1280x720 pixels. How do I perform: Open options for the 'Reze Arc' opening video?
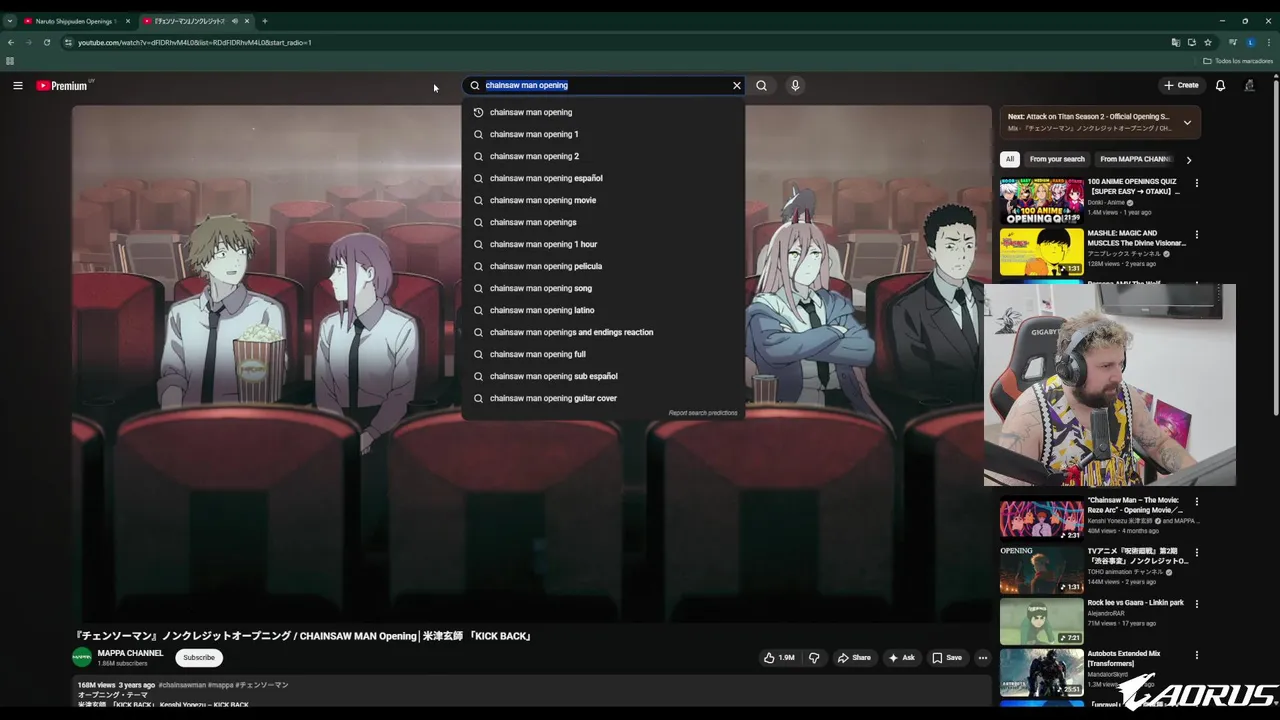tap(1197, 501)
